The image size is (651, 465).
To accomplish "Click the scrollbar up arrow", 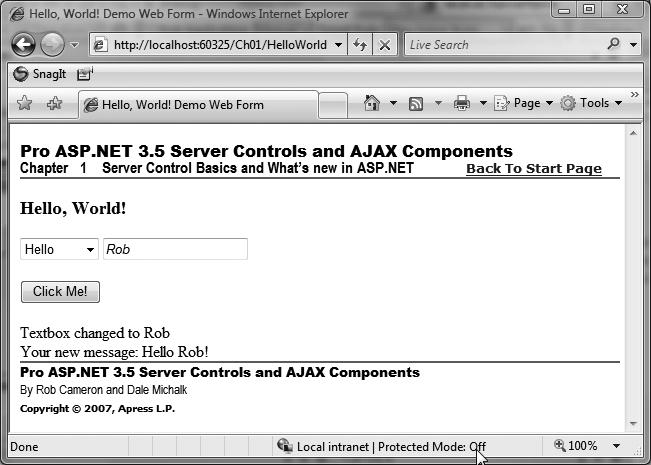I will 633,133.
